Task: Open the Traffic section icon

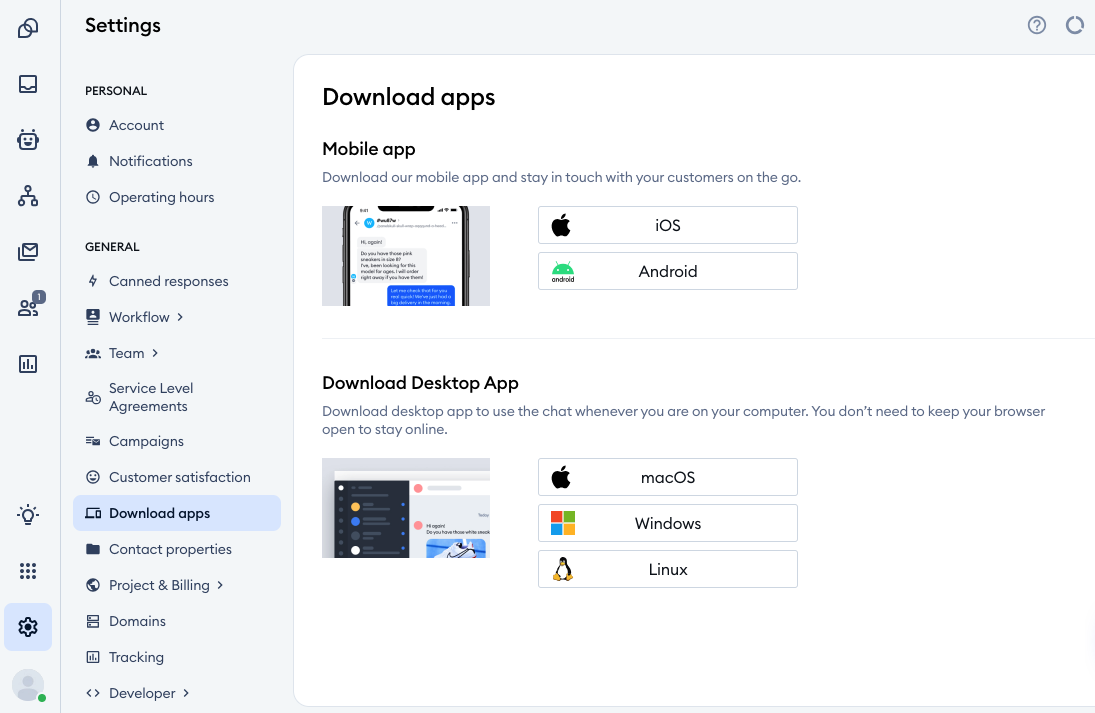Action: tap(27, 196)
